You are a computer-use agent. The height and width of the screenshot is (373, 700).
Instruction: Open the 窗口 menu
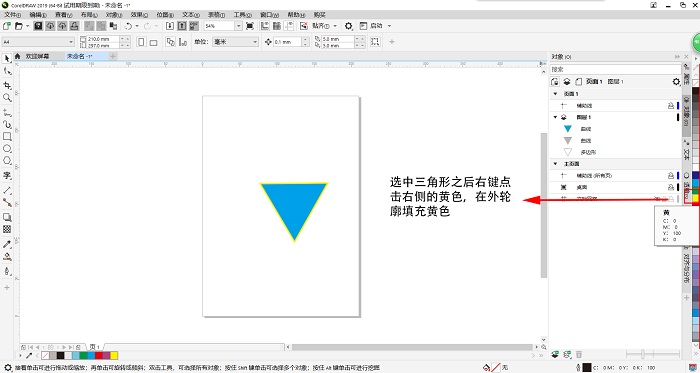270,15
